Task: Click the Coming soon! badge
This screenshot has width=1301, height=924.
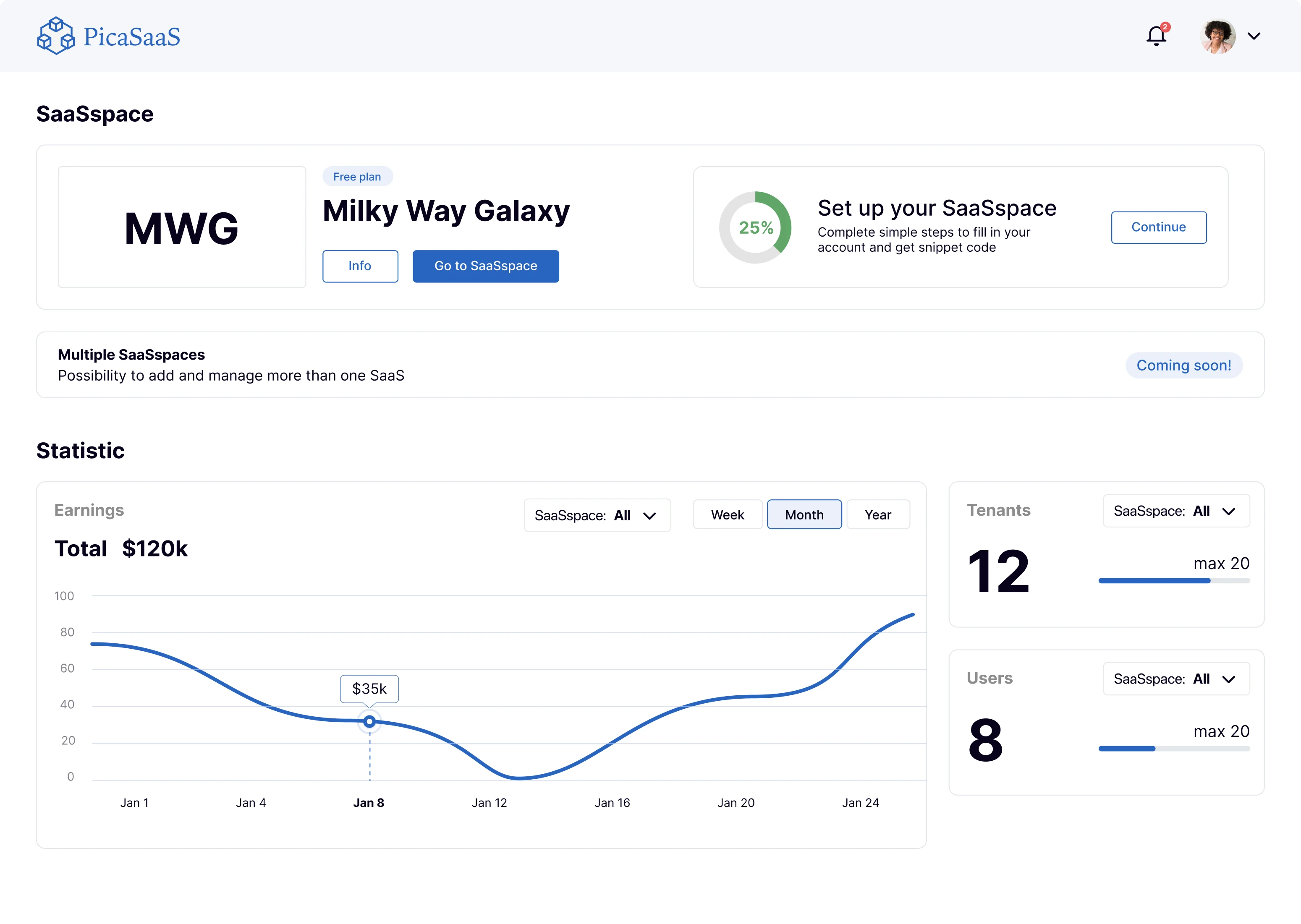Action: tap(1184, 365)
